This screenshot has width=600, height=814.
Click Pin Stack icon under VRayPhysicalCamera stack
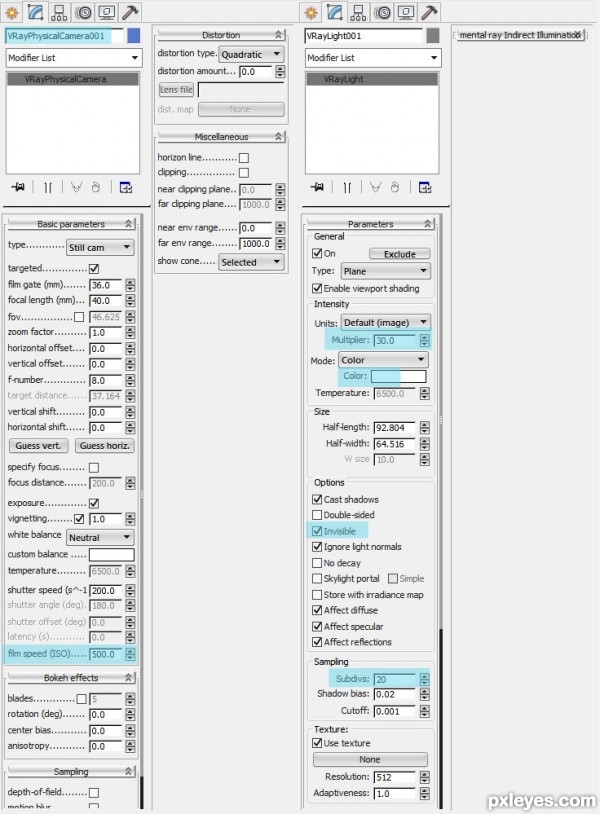pos(18,187)
